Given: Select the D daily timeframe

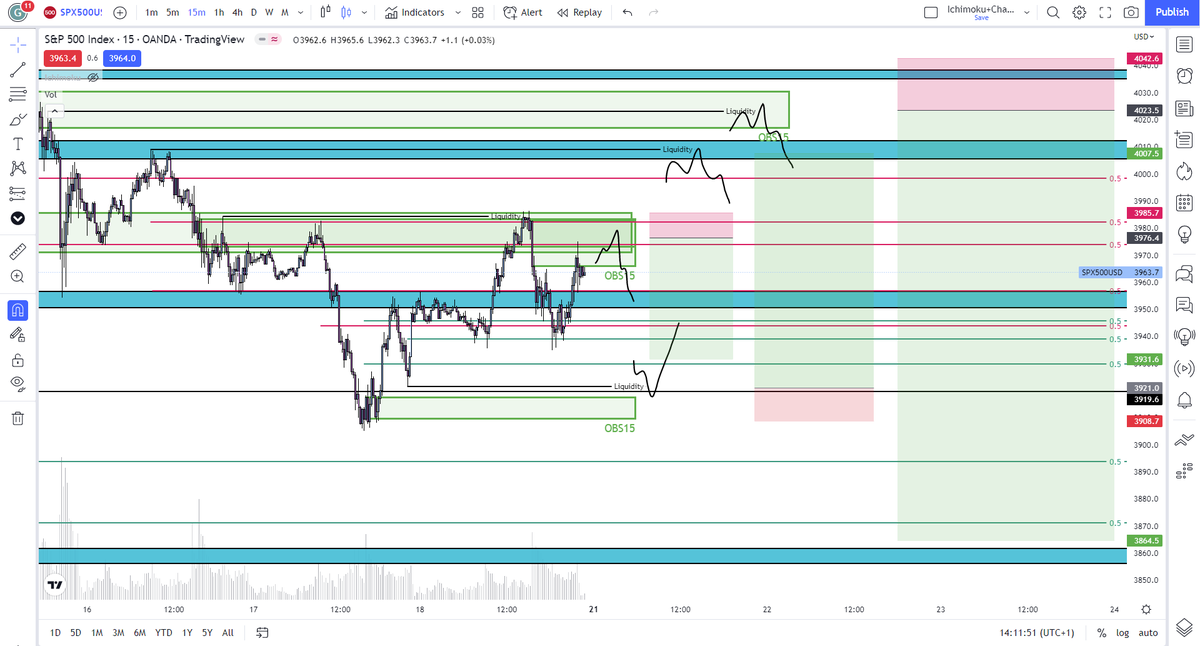Looking at the screenshot, I should tap(254, 12).
